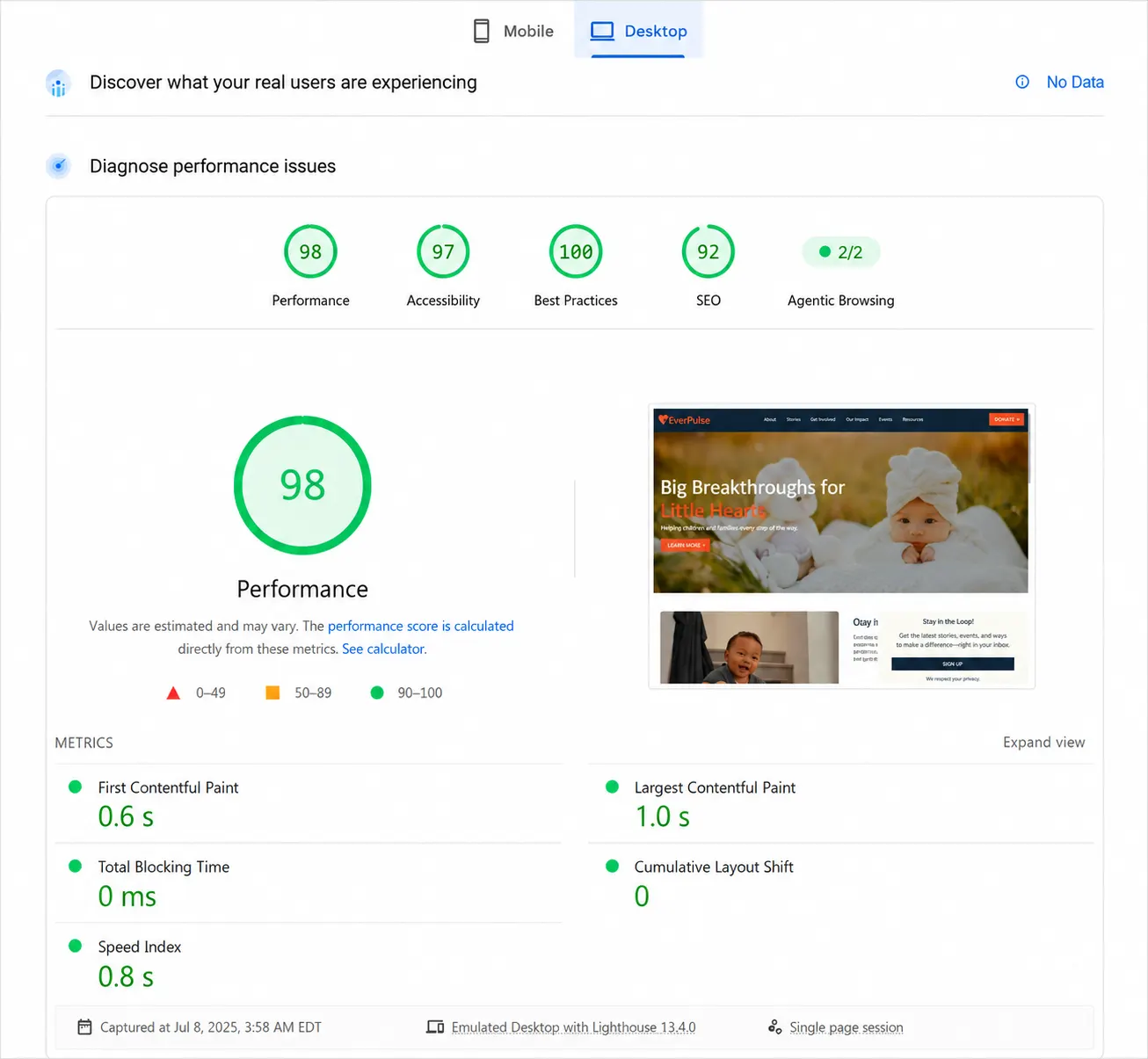Click the mobile phone icon
Screen dimensions: 1148x1059
click(x=482, y=31)
